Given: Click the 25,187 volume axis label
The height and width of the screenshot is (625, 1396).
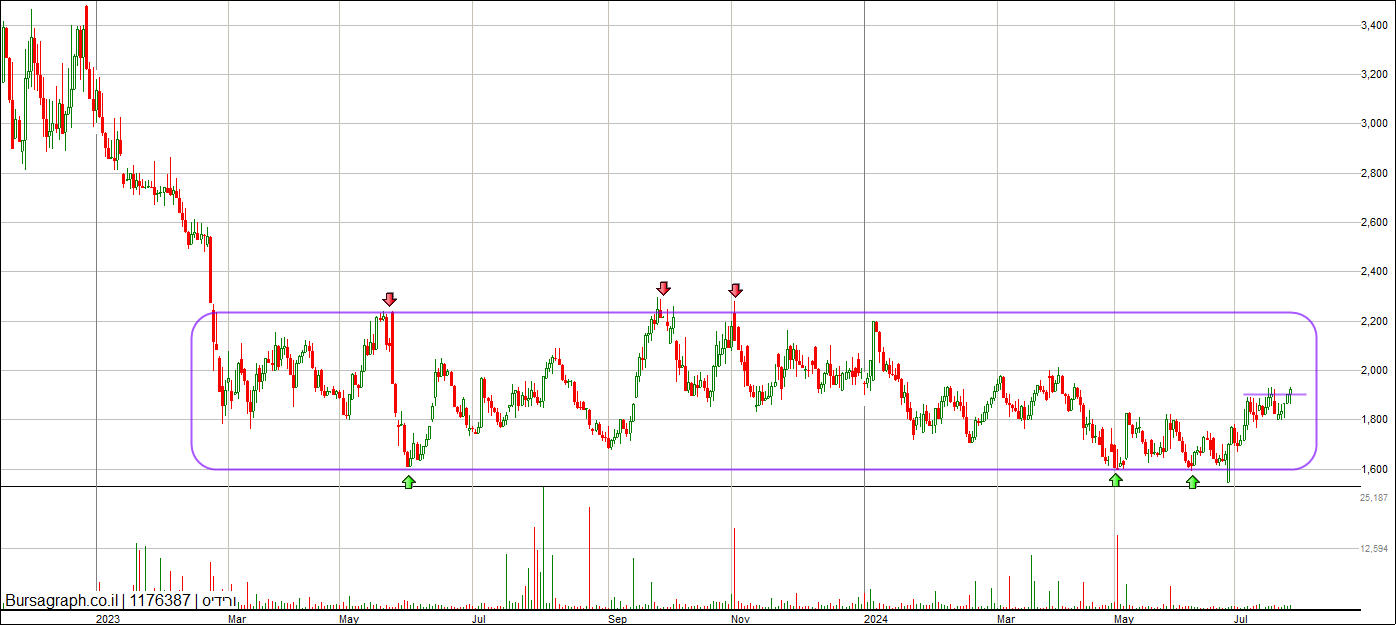Looking at the screenshot, I should click(x=1375, y=497).
